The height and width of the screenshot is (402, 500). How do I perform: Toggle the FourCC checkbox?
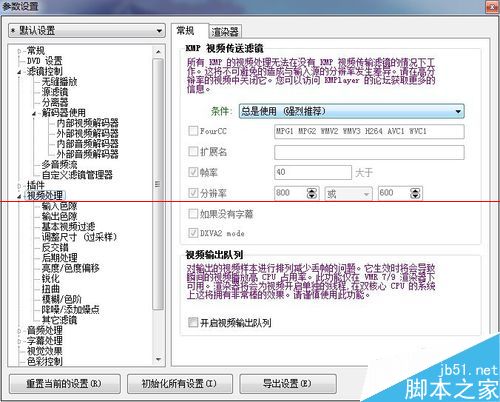193,131
